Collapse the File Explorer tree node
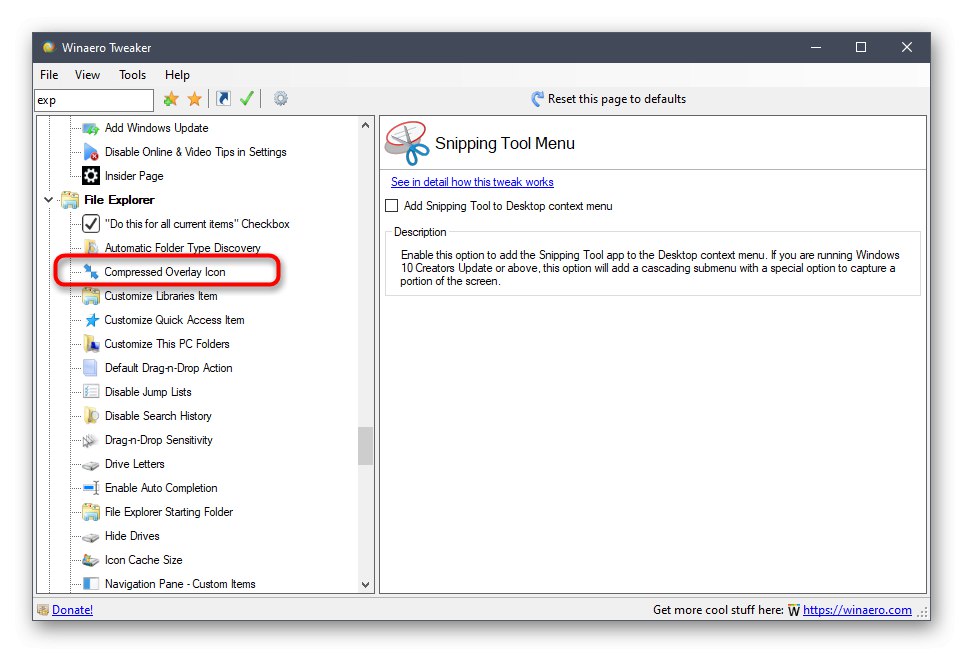 (49, 200)
